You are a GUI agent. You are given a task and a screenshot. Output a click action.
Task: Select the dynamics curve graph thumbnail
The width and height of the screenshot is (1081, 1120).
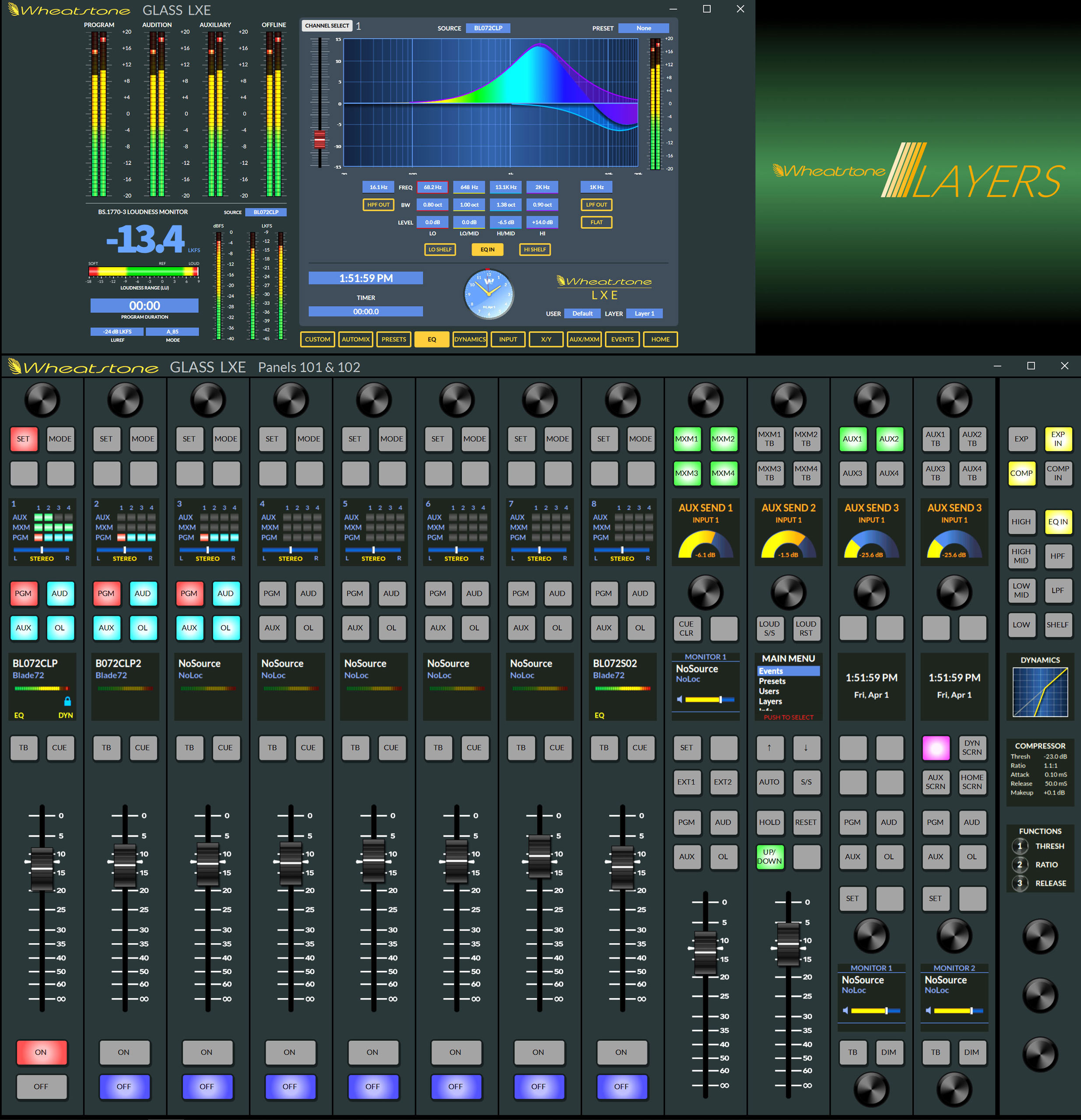tap(1040, 692)
